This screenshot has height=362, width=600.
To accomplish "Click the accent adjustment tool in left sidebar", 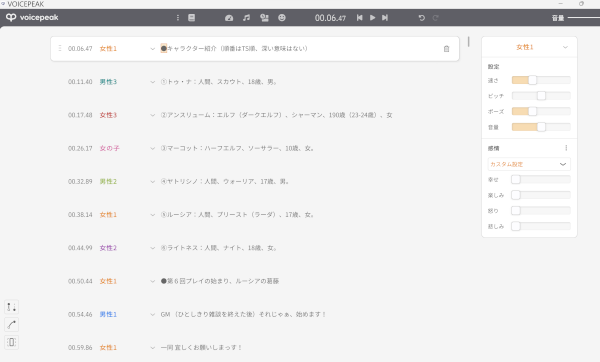I will (x=11, y=307).
